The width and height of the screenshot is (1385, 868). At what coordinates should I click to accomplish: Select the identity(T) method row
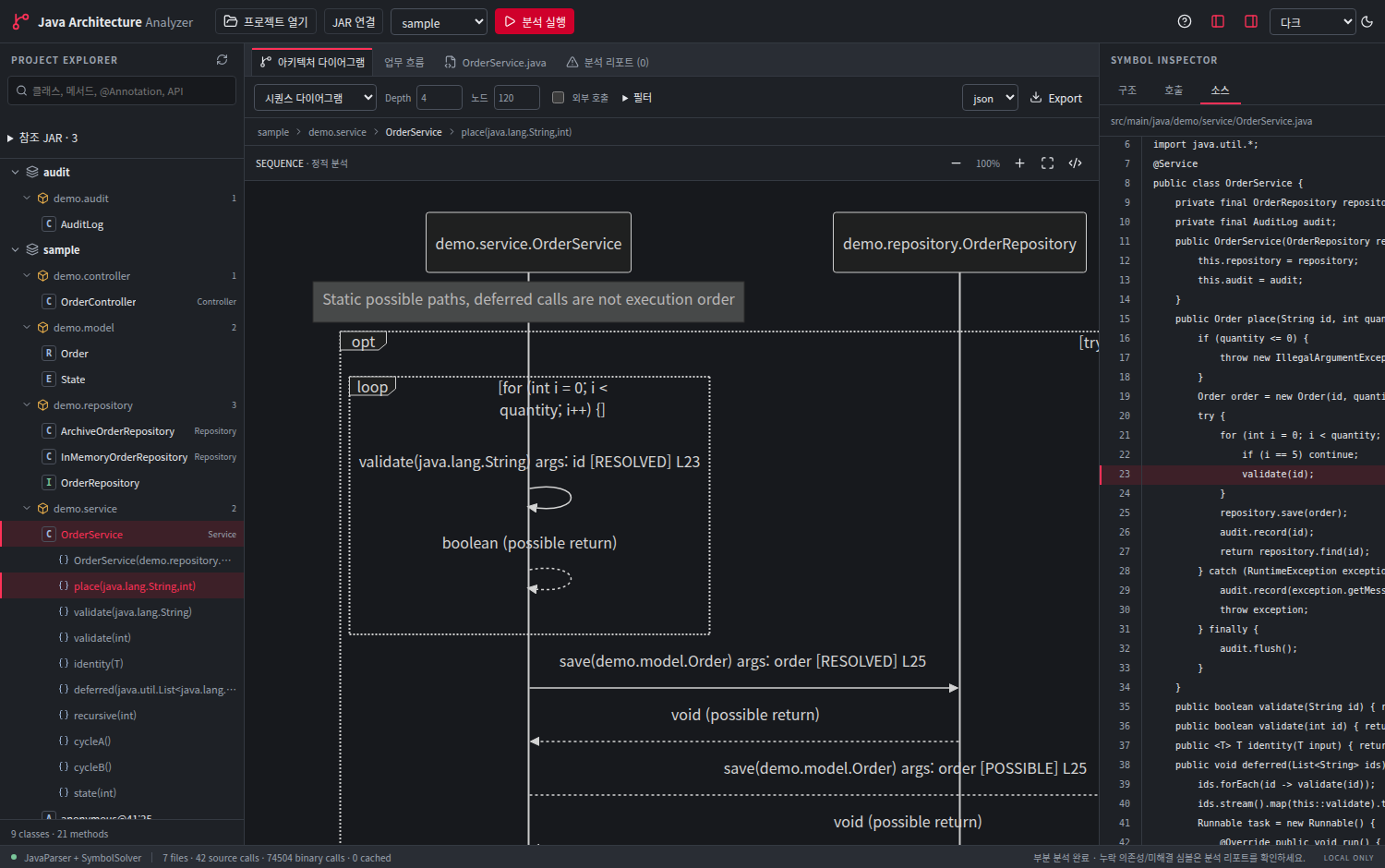(122, 663)
